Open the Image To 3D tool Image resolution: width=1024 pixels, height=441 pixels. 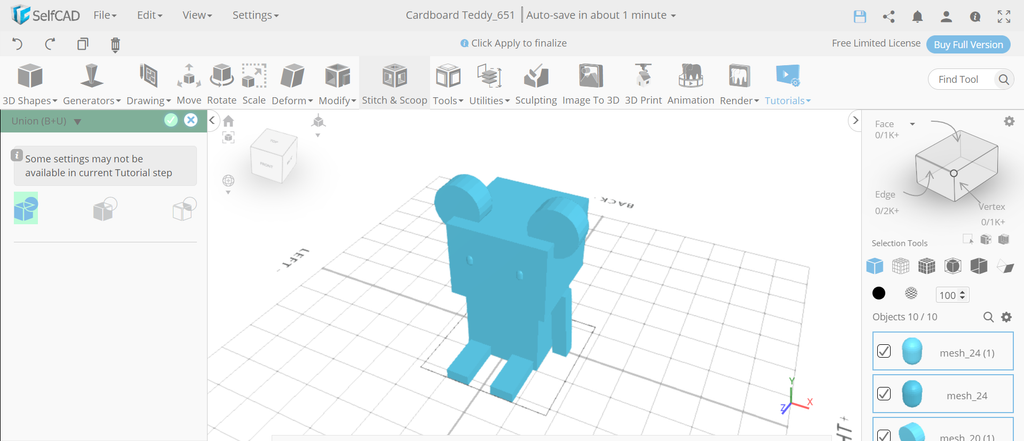pyautogui.click(x=591, y=85)
